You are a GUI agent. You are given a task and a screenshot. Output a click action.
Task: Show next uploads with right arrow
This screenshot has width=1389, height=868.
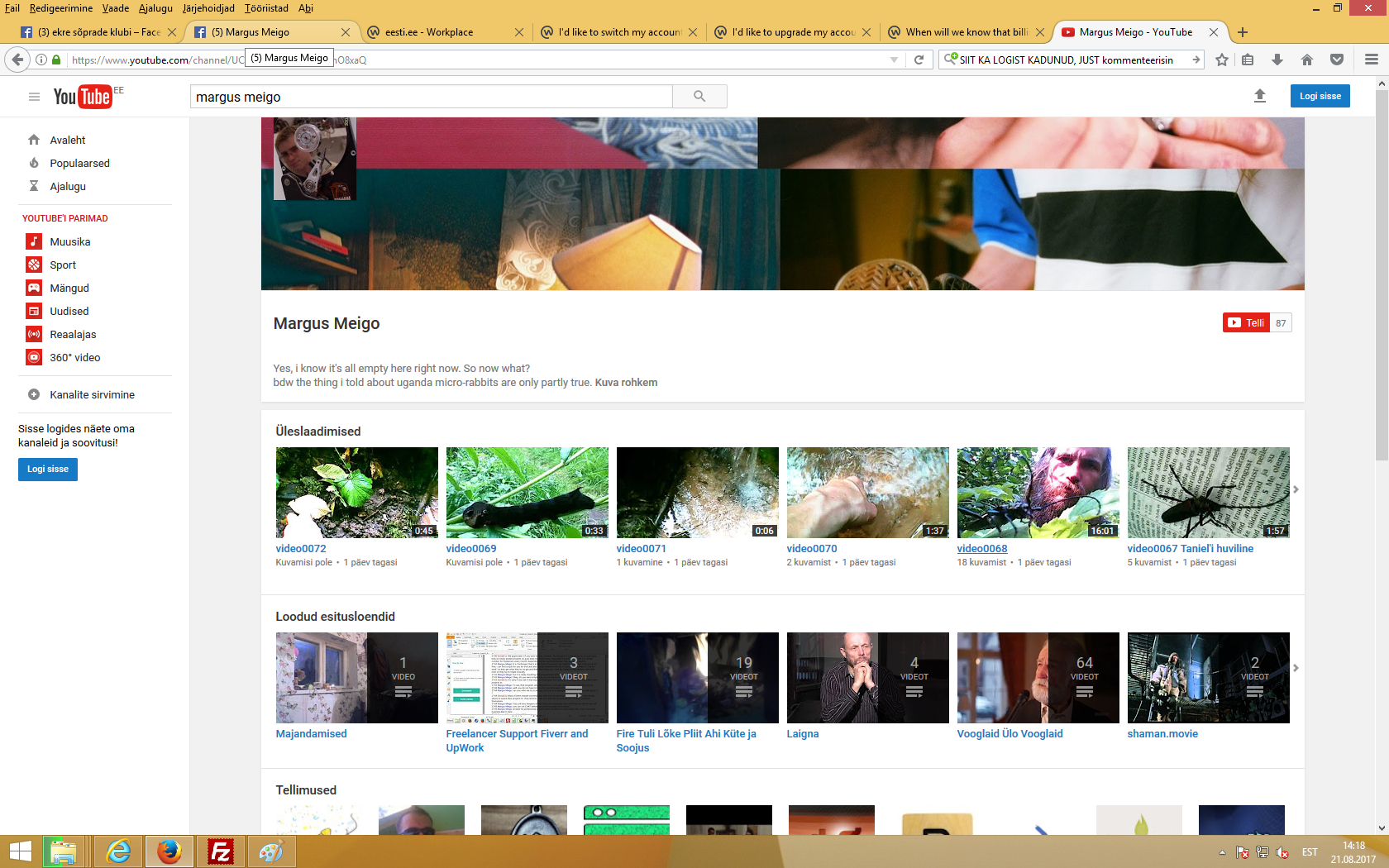coord(1296,489)
